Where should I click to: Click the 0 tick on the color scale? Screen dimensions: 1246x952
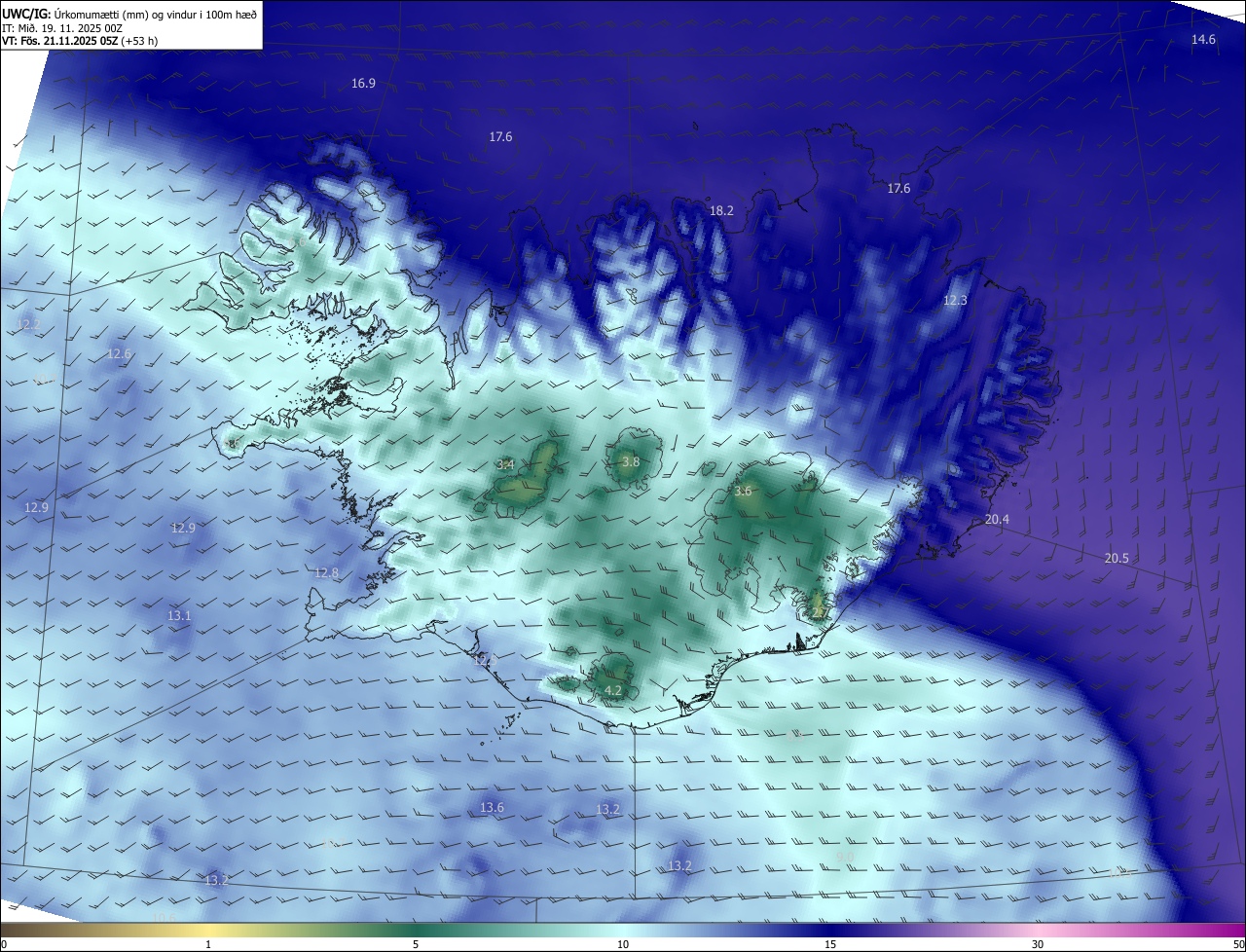[x=4, y=944]
